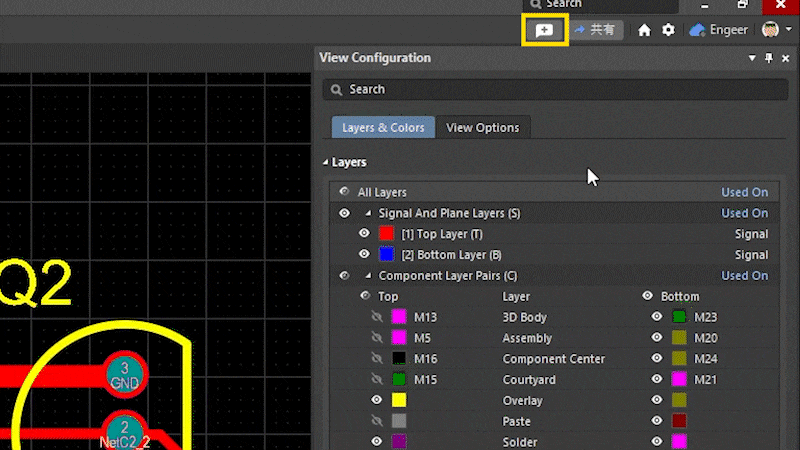Image resolution: width=800 pixels, height=450 pixels.
Task: Open the user avatar menu
Action: (770, 30)
